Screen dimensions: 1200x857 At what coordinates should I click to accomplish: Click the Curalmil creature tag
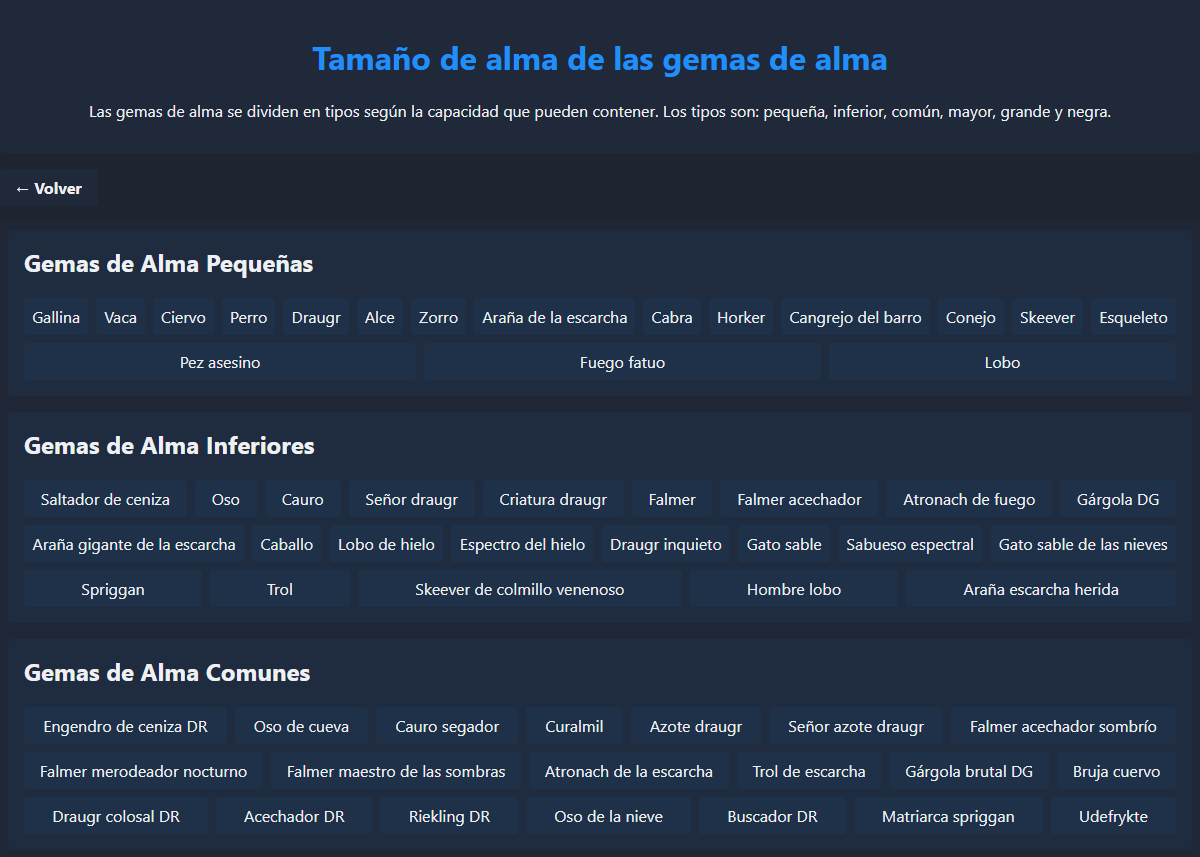click(x=570, y=726)
